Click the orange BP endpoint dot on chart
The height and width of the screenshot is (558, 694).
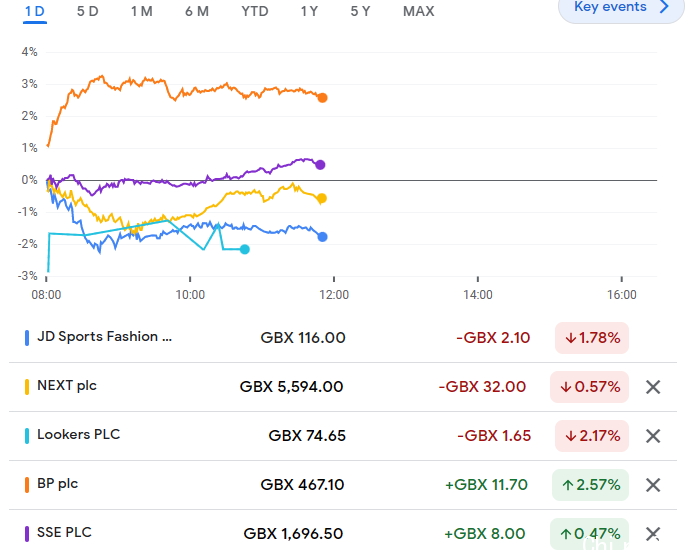point(323,98)
